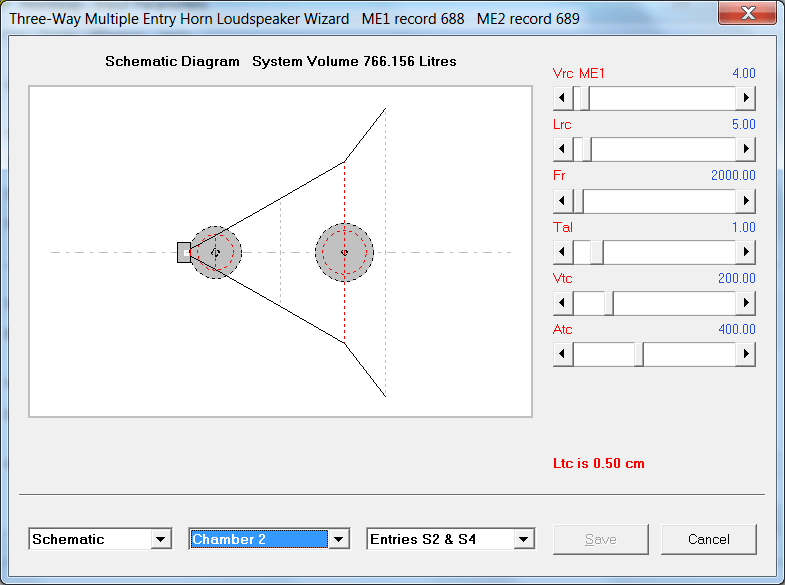Click the Atc value 400.00
The width and height of the screenshot is (785, 585).
(x=736, y=330)
